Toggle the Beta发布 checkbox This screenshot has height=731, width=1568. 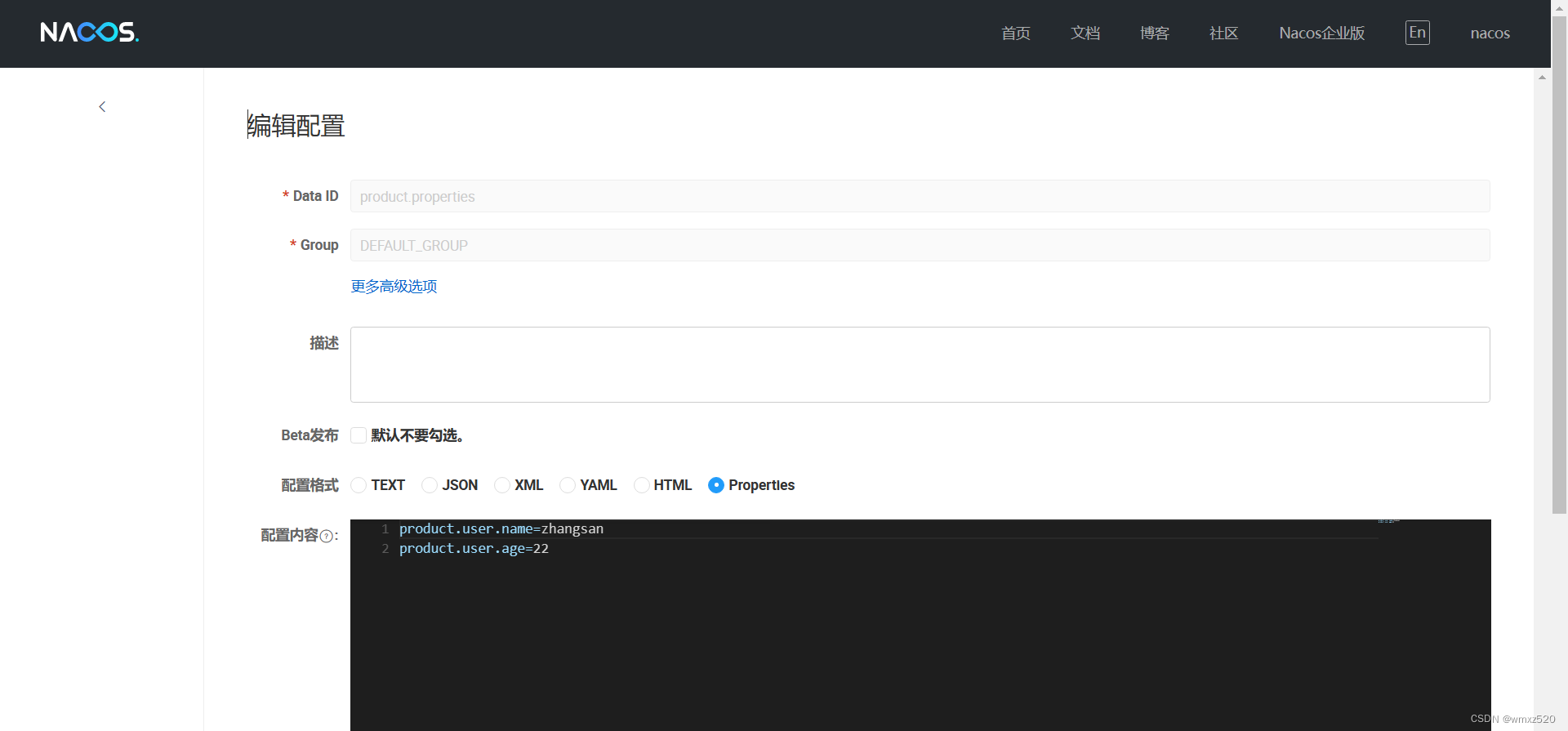359,435
